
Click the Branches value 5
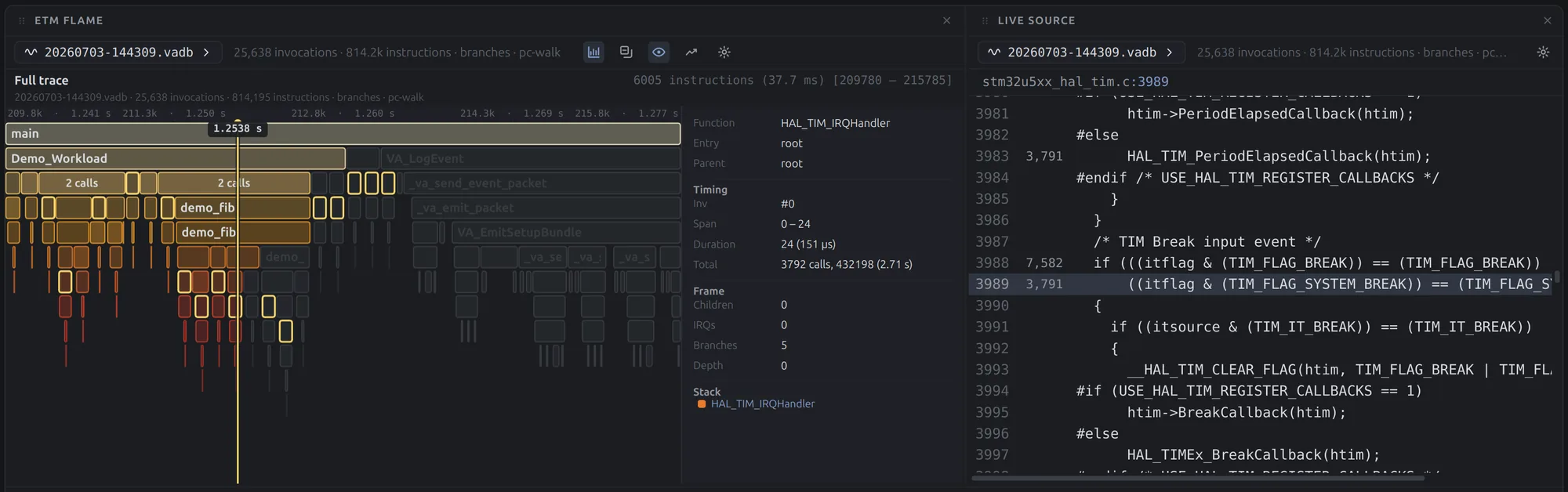[x=784, y=345]
